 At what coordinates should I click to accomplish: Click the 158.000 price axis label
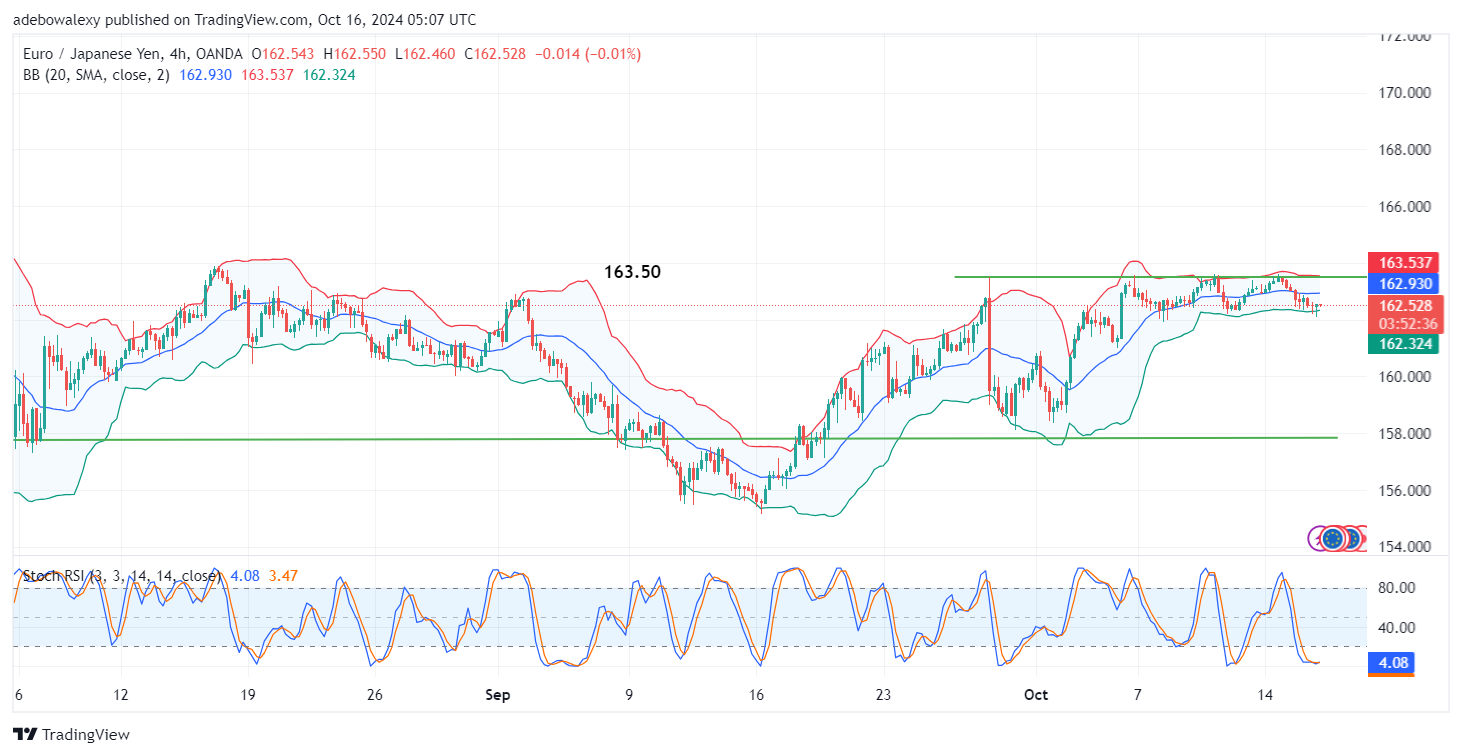[x=1407, y=434]
